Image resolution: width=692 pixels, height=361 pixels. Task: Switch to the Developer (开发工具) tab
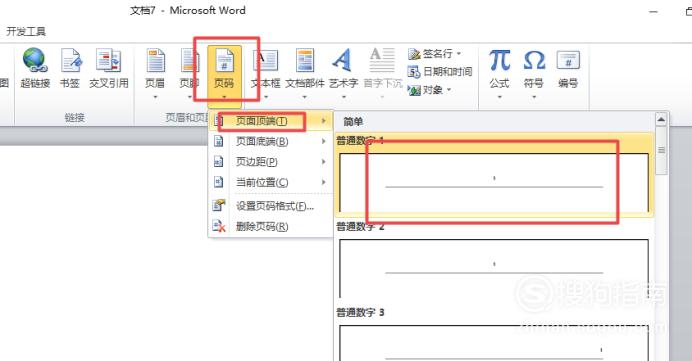(x=26, y=31)
